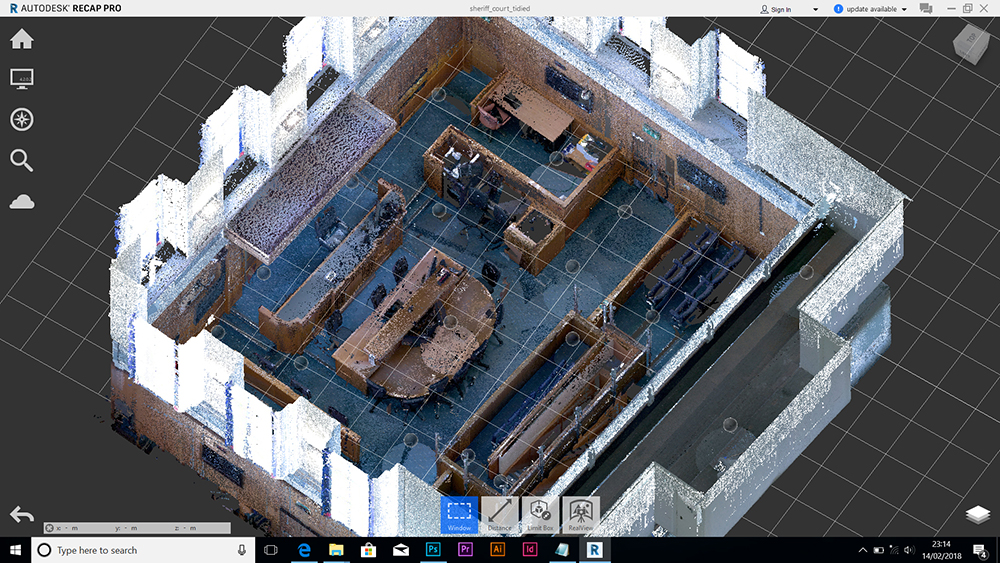Toggle the Limit Box tool
This screenshot has height=563, width=1000.
click(x=540, y=514)
